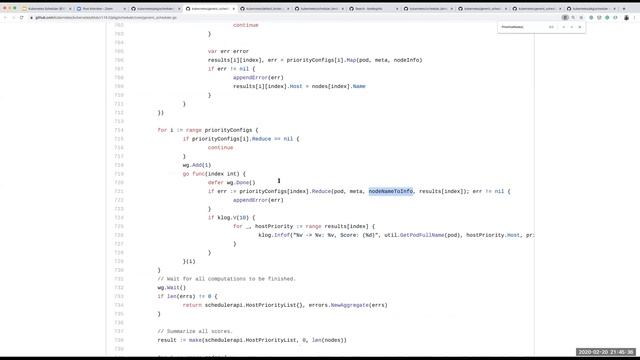
Task: Reload the GitHub page
Action: click(x=22, y=18)
